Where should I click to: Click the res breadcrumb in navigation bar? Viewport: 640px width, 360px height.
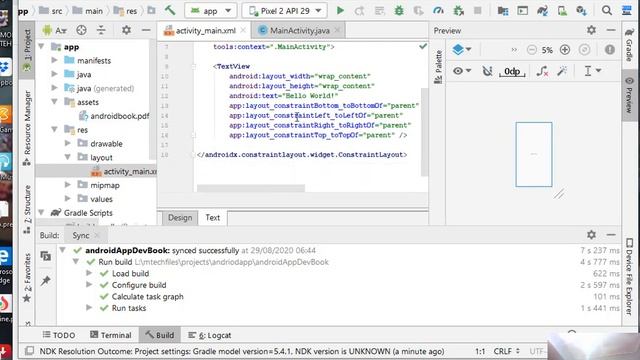pos(125,11)
